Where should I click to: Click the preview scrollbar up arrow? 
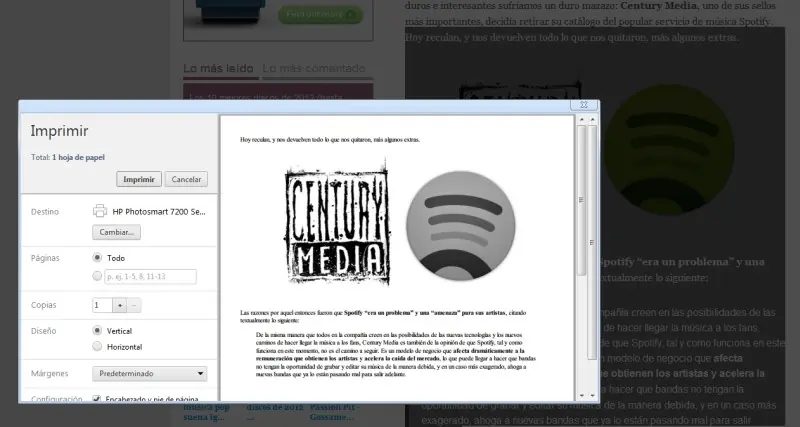(x=581, y=120)
